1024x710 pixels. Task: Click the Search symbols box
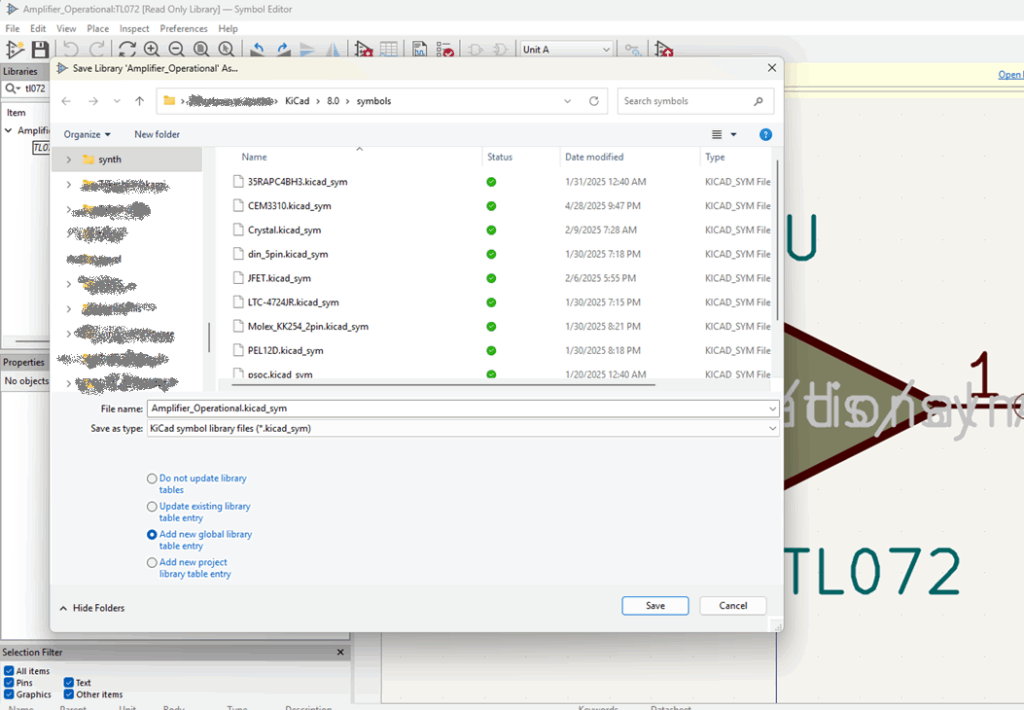click(x=696, y=101)
